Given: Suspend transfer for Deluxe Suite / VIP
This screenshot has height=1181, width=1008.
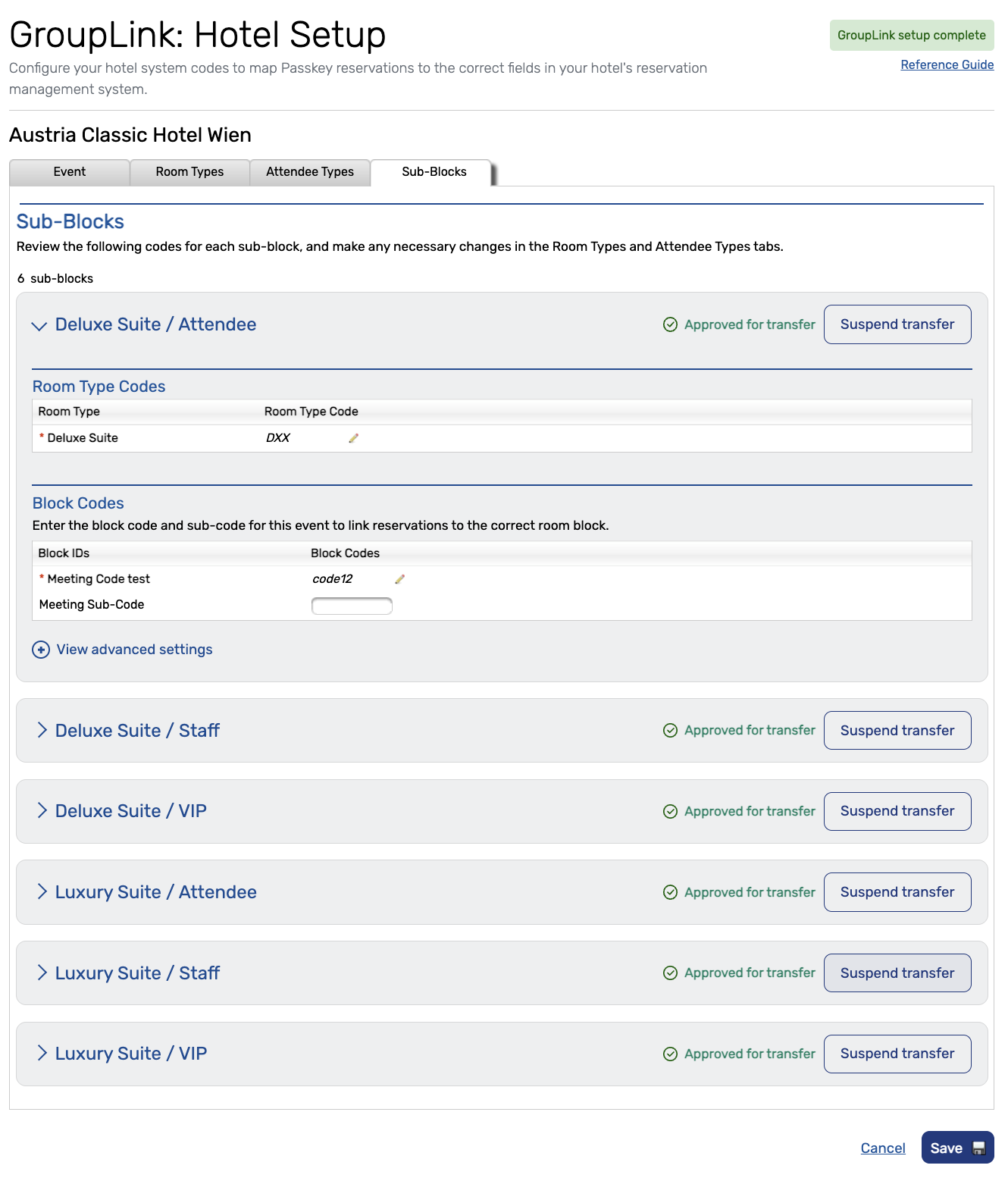Looking at the screenshot, I should click(897, 811).
